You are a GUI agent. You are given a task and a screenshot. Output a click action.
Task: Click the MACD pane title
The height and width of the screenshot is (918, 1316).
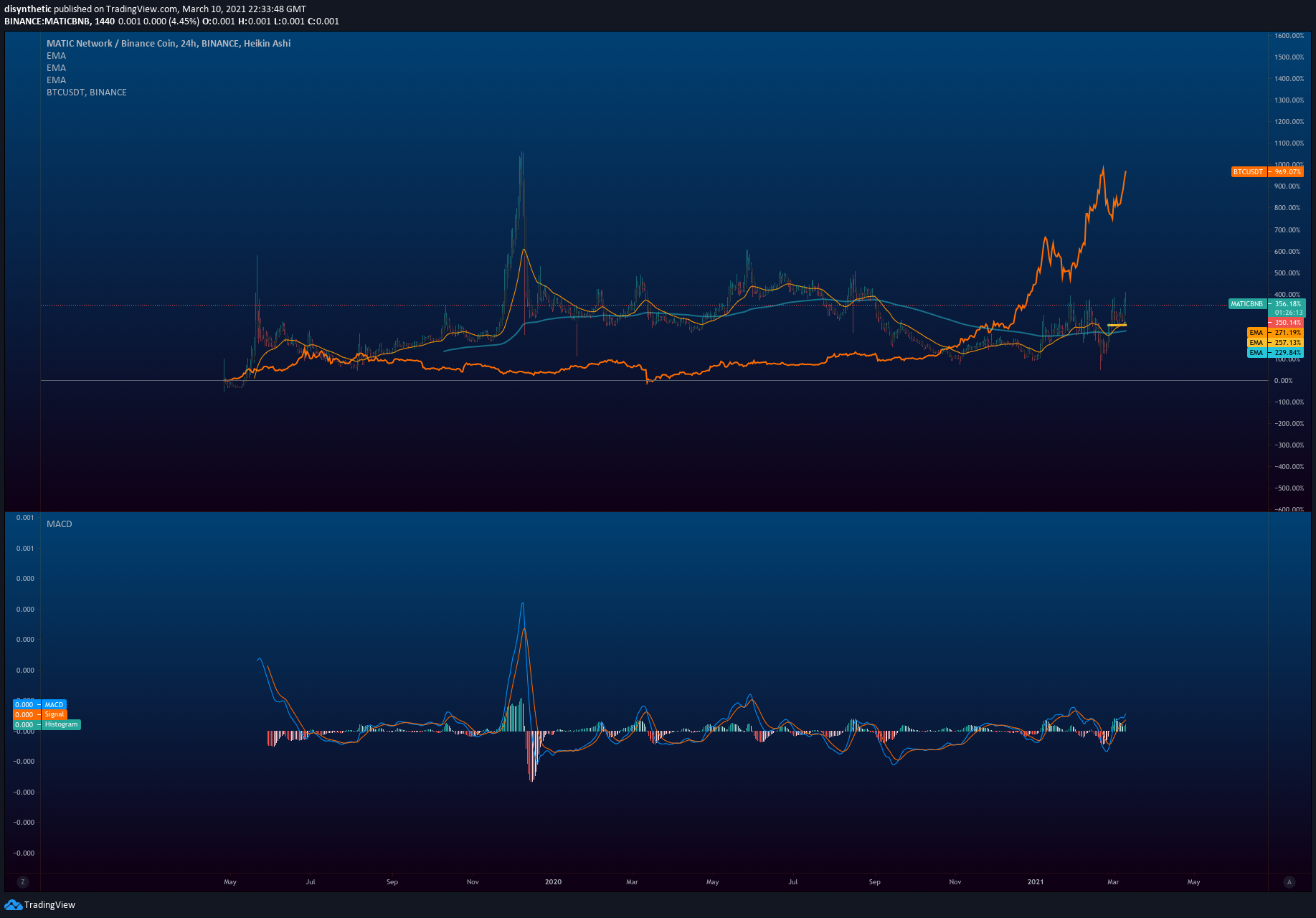coord(60,524)
